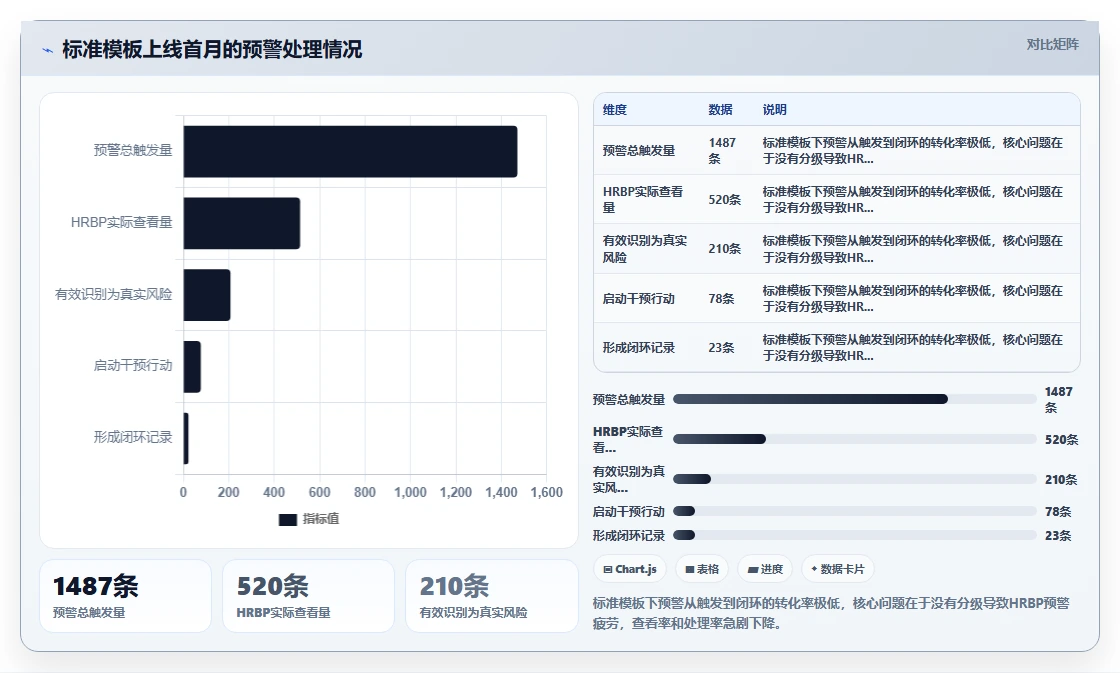1120x673 pixels.
Task: Select the 表格 tag chip
Action: pos(702,569)
